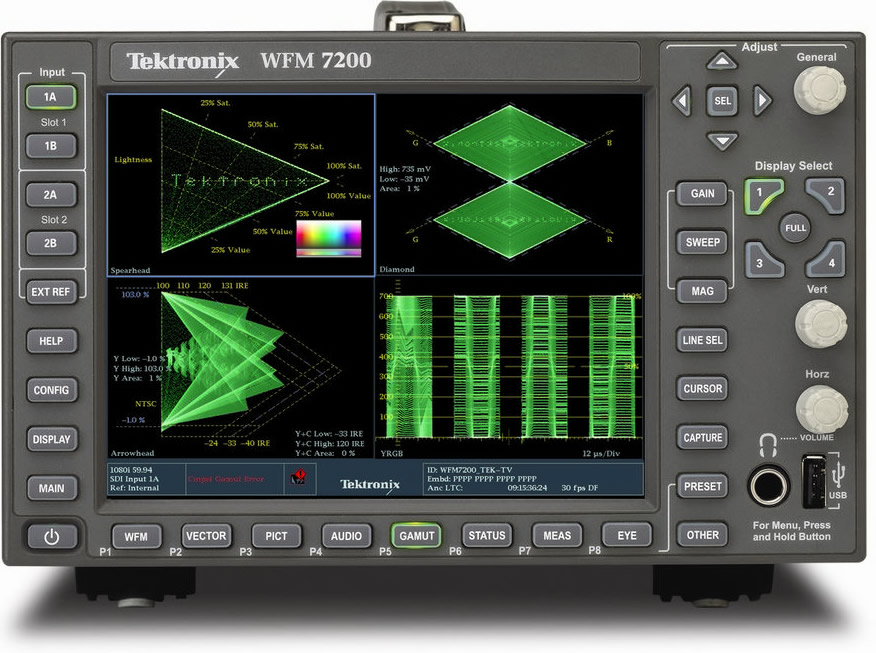Select the Arrowhead display tile
Screen dimensions: 876x653
pos(241,369)
